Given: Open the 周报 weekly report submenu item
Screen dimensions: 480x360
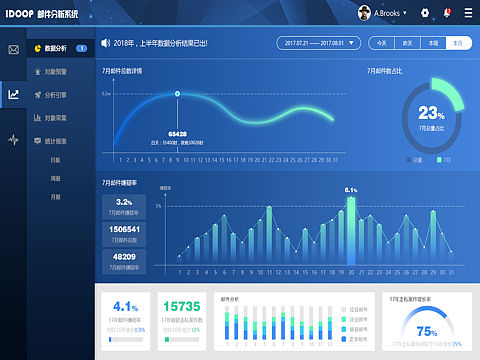Looking at the screenshot, I should [x=55, y=179].
